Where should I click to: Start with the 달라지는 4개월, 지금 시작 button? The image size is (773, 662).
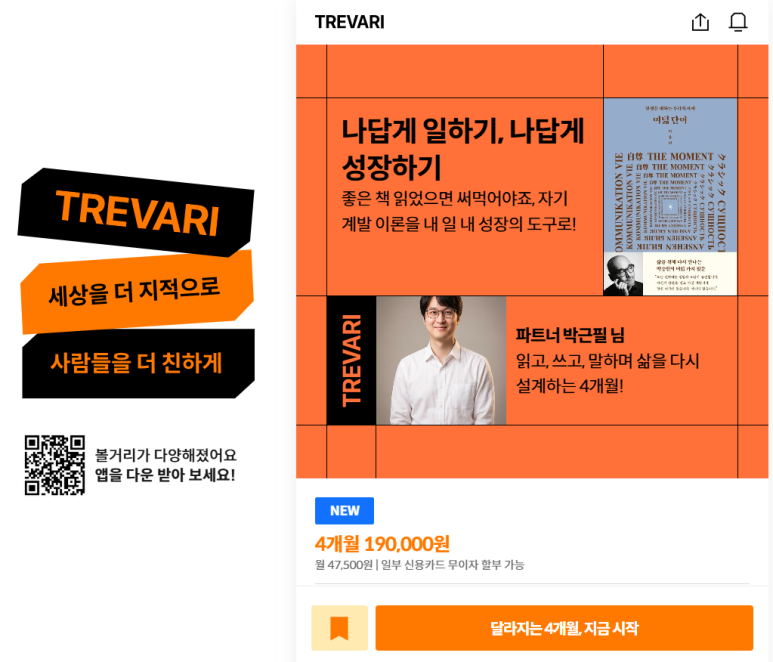[564, 628]
